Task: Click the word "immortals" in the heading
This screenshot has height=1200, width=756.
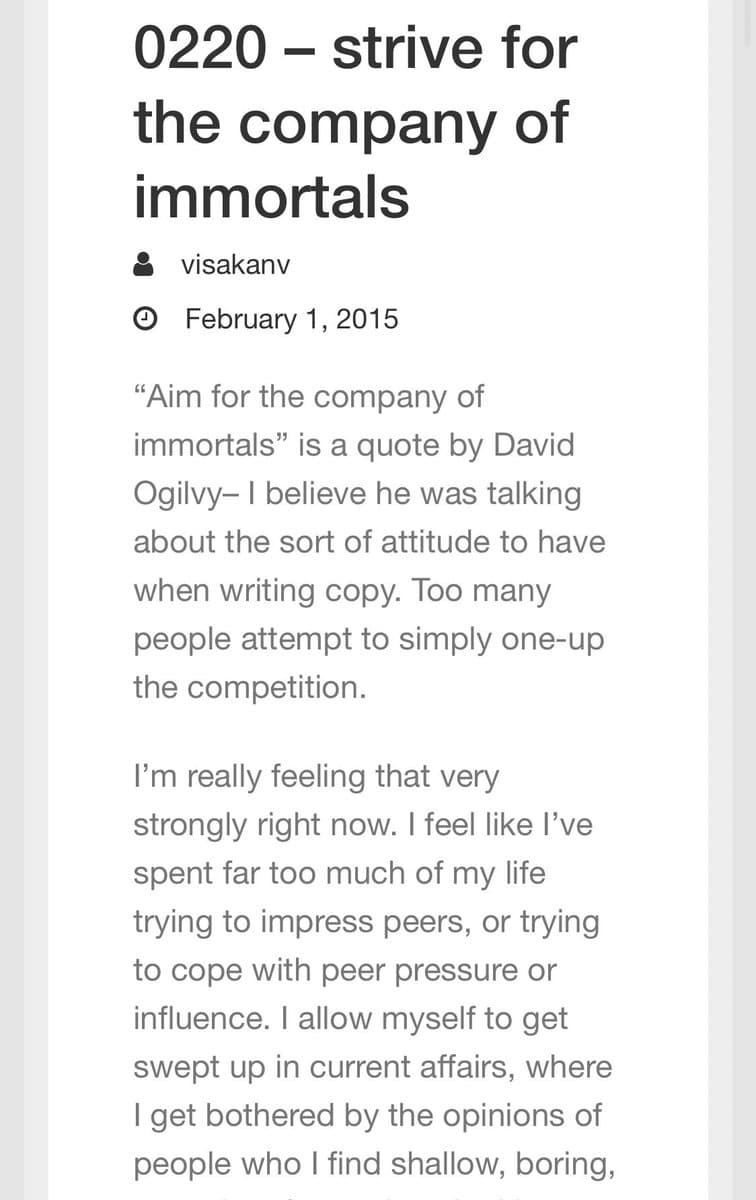Action: 271,194
